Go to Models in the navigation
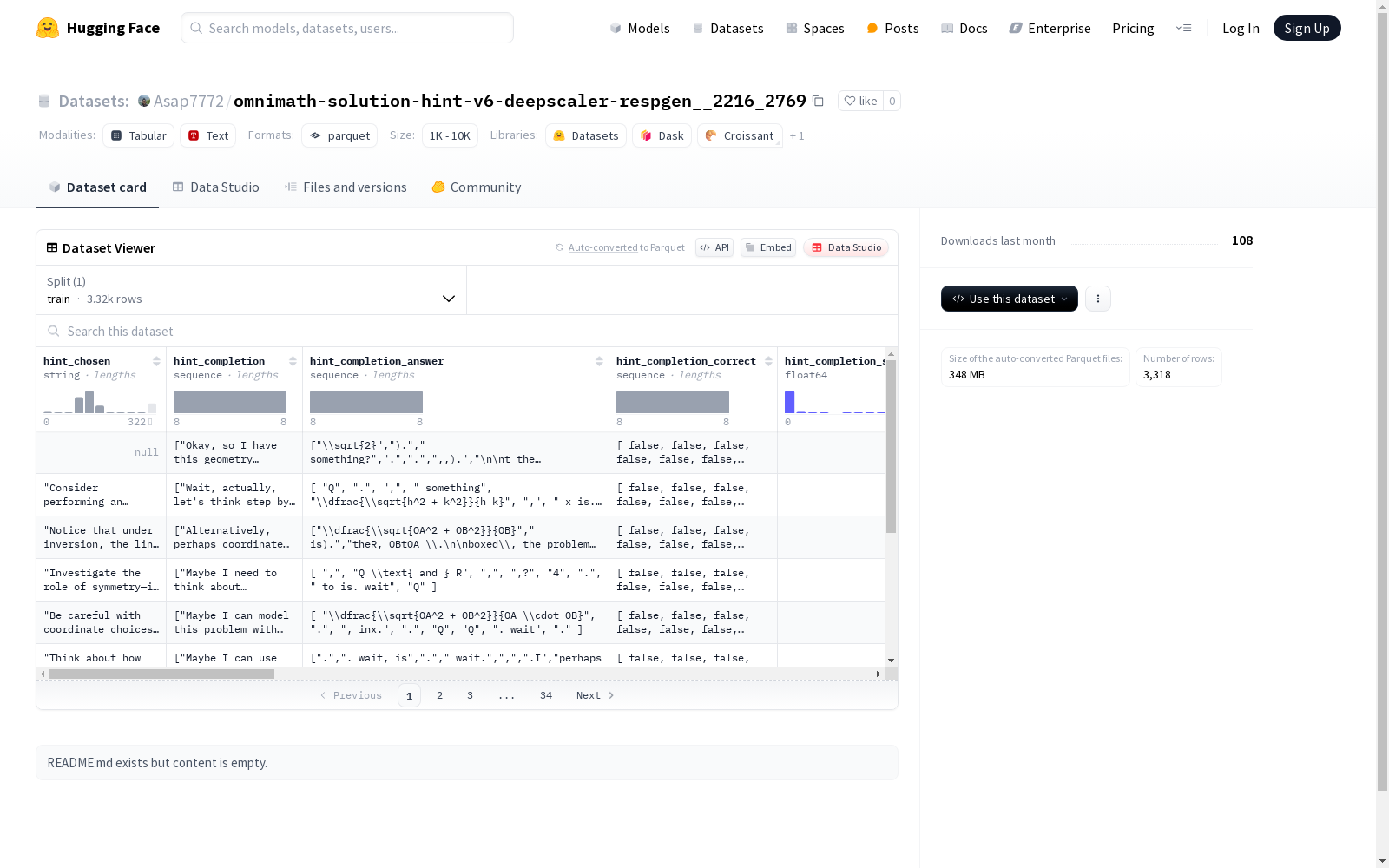Image resolution: width=1389 pixels, height=868 pixels. click(640, 28)
